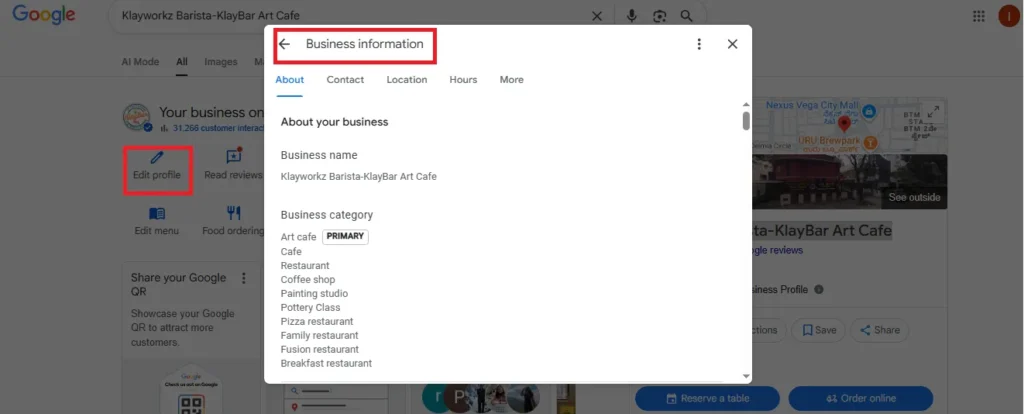Click Reserve a table button

point(707,398)
